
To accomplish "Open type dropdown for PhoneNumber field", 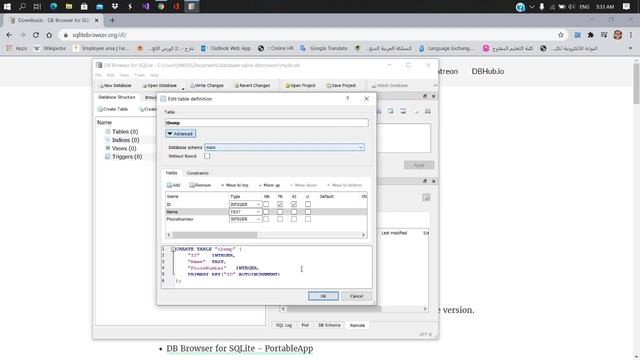I will [x=245, y=219].
